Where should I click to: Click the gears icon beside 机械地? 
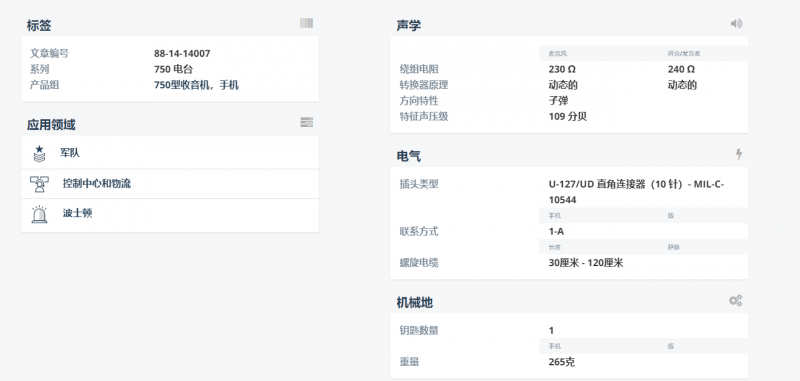pos(735,300)
